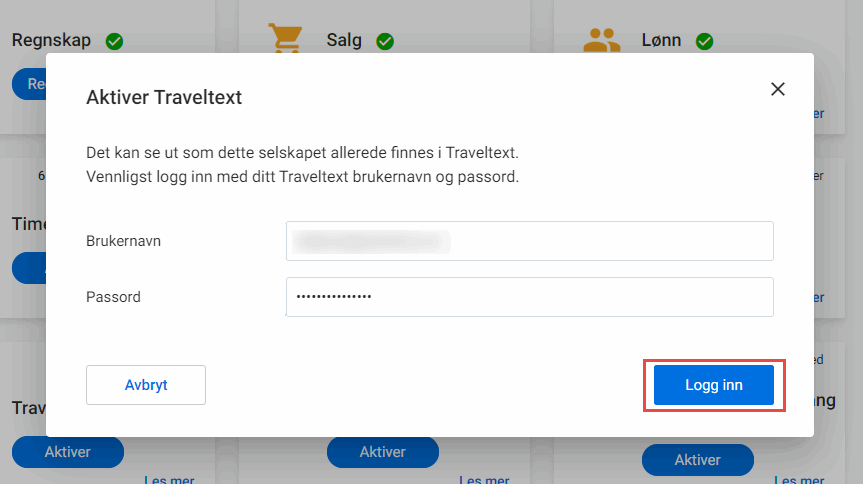Select the Salg module heading
Image resolution: width=863 pixels, height=484 pixels.
point(344,41)
